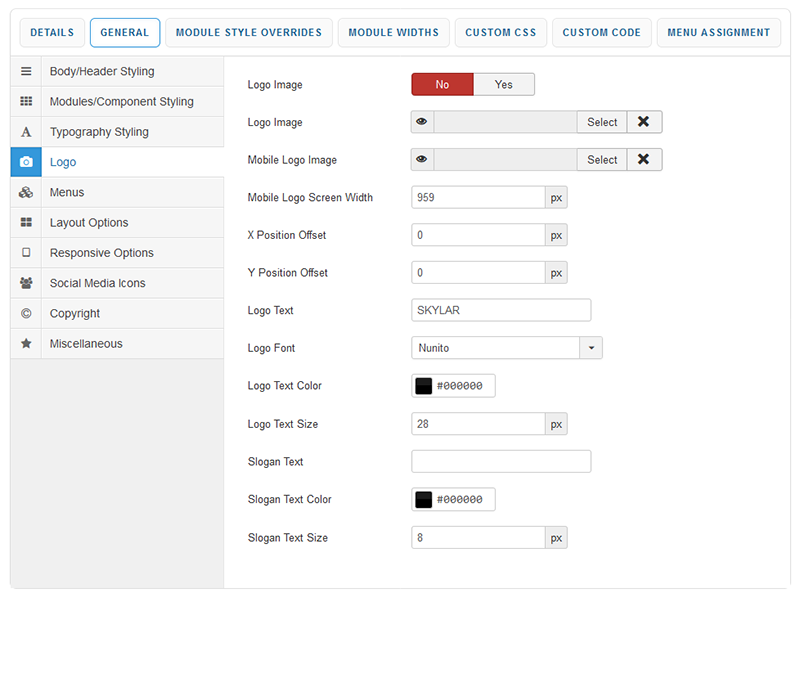
Task: Click the Menus sidebar icon
Action: [x=26, y=192]
